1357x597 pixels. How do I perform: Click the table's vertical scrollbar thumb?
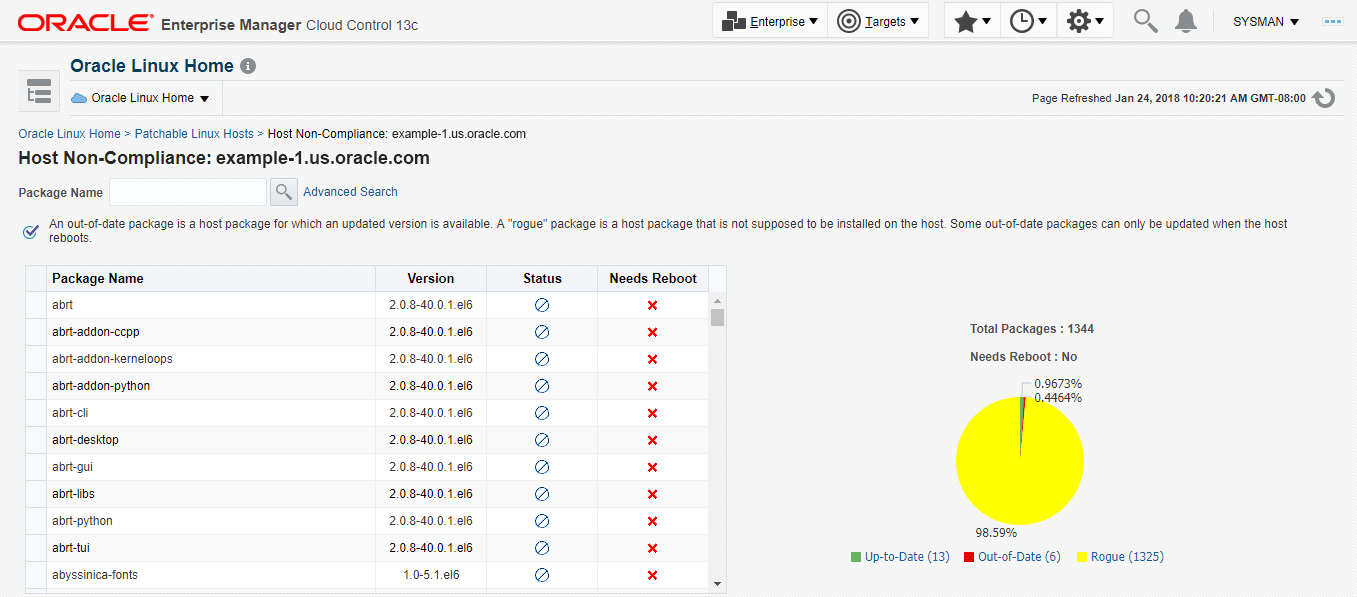coord(717,317)
